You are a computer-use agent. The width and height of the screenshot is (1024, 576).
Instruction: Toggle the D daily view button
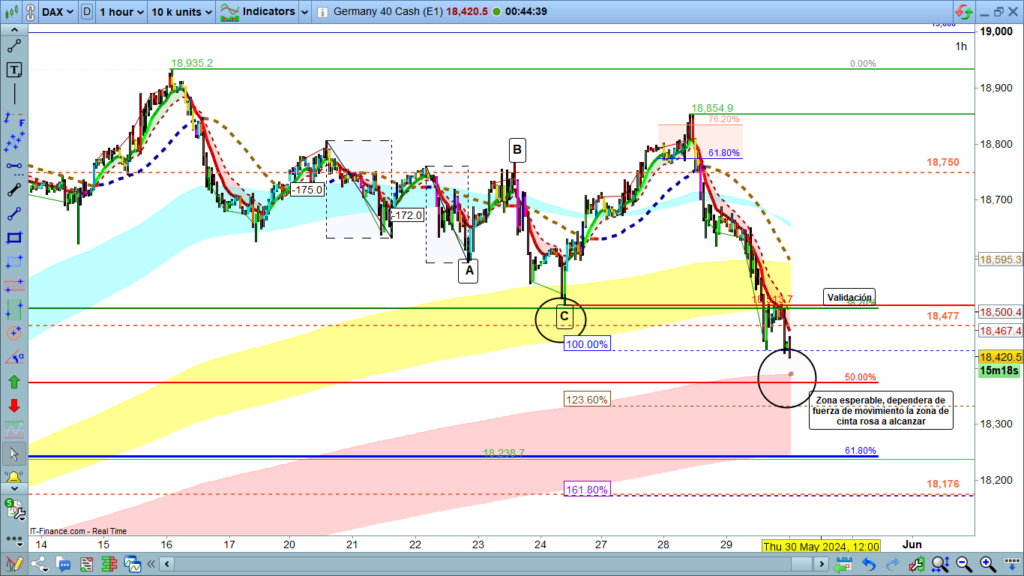click(88, 12)
